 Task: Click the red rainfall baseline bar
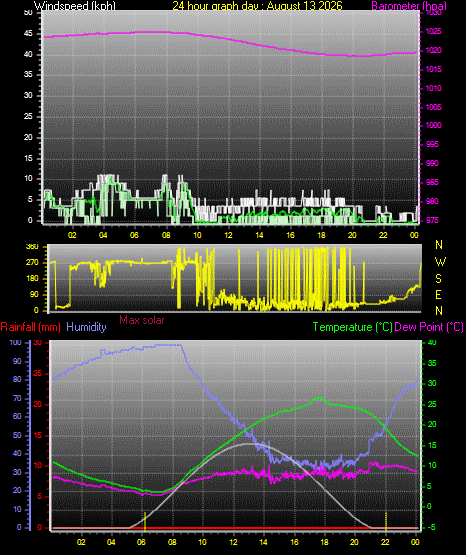tap(235, 528)
